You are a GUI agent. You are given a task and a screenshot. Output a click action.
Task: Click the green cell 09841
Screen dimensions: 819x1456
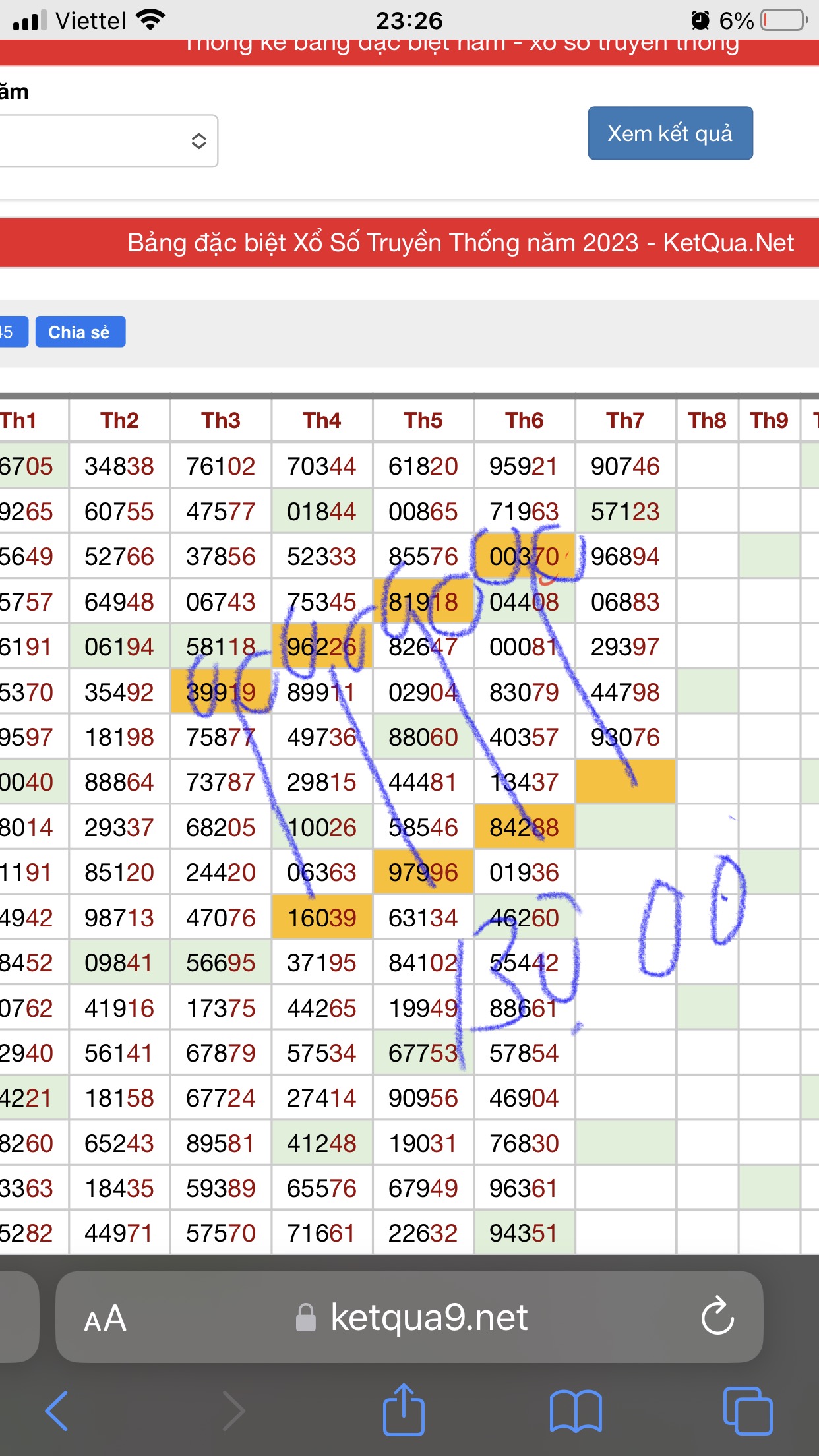click(119, 963)
